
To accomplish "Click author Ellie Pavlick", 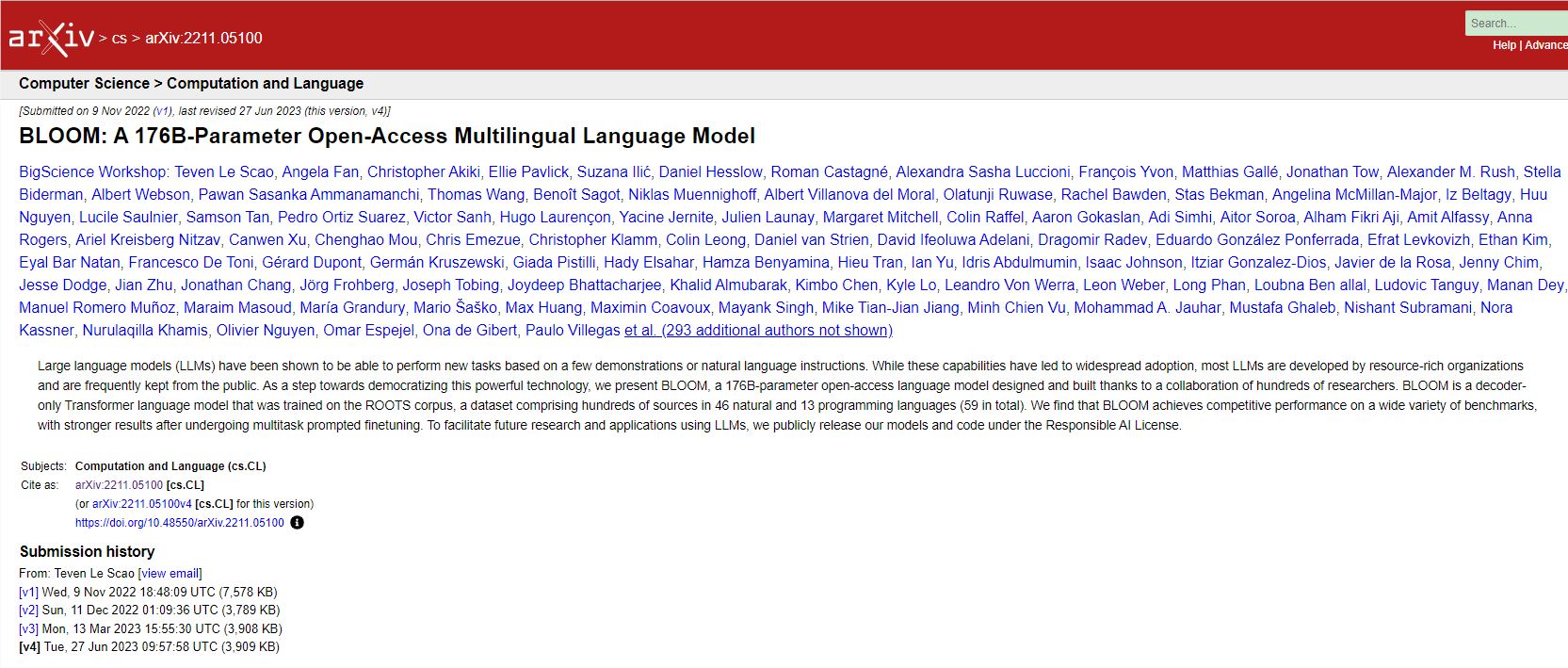I will pyautogui.click(x=528, y=171).
